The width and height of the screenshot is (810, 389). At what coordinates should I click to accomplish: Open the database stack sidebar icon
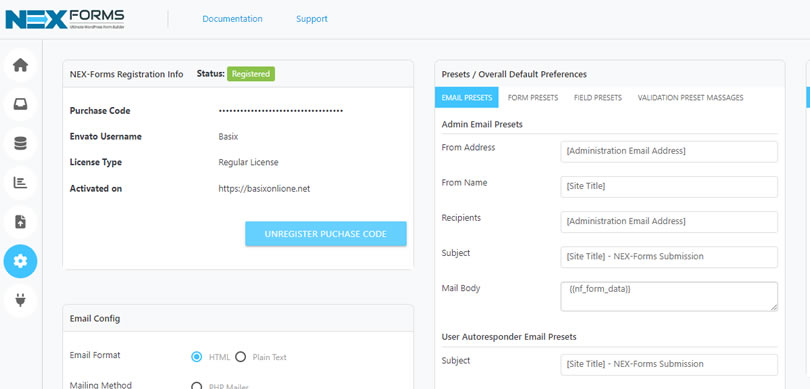[20, 144]
